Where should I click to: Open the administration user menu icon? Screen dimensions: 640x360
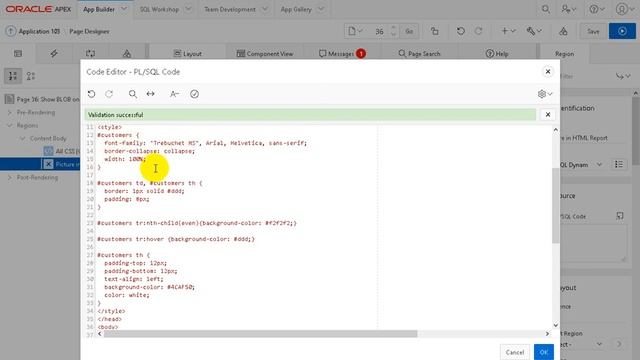pyautogui.click(x=568, y=9)
